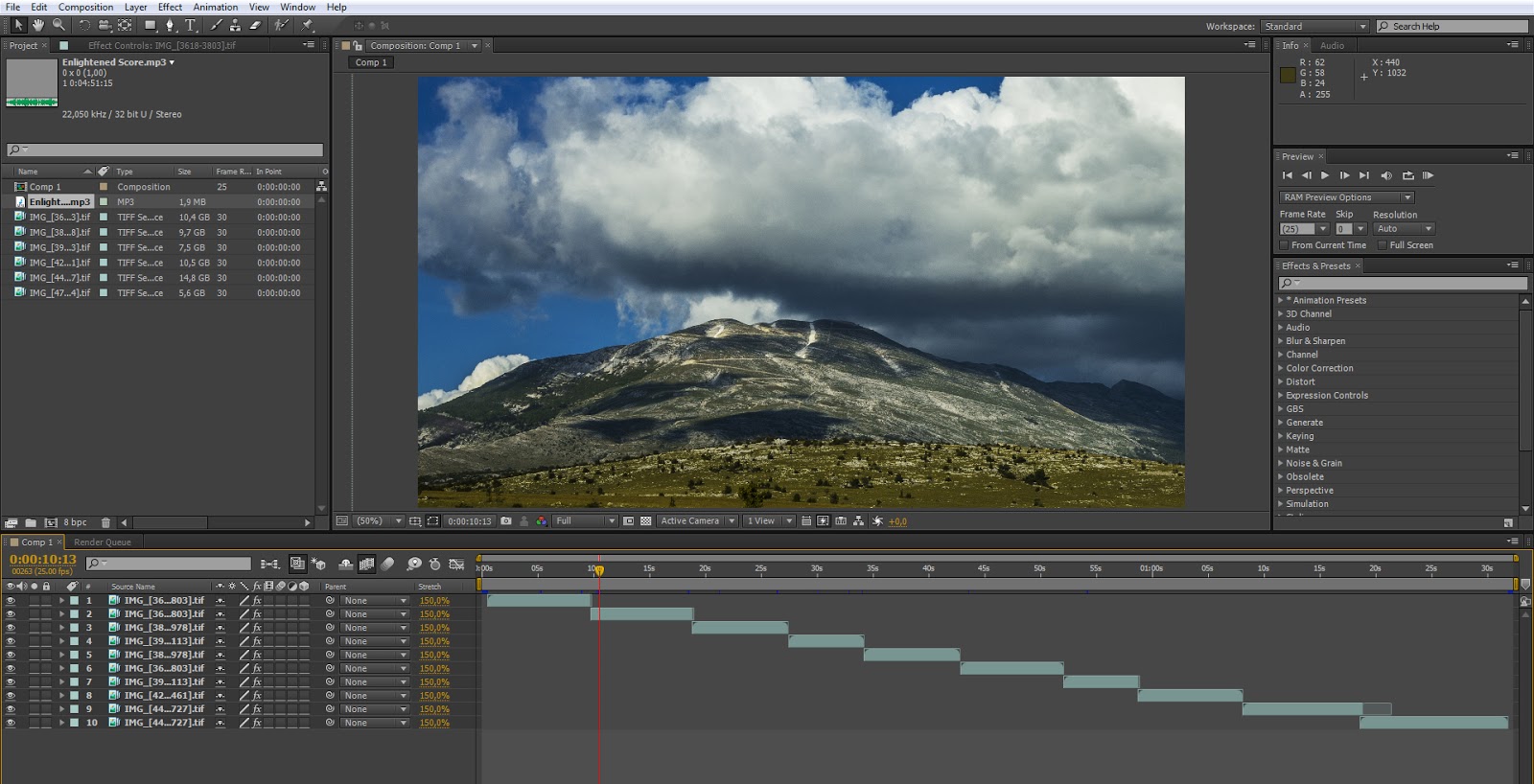Click the timeline current time 0:00:10:13

(43, 560)
